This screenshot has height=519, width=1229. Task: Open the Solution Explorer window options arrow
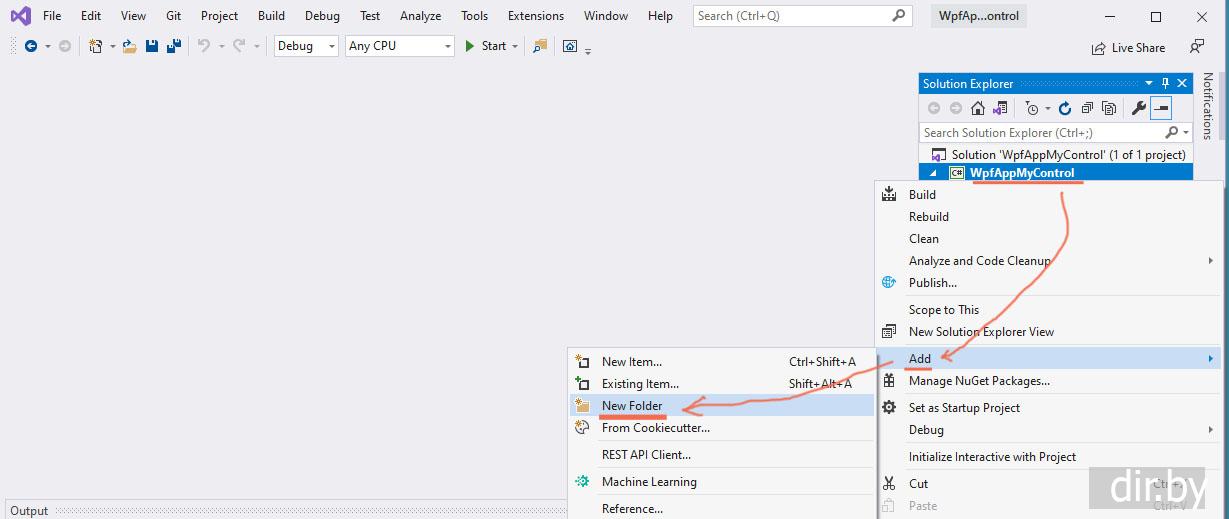tap(1149, 84)
